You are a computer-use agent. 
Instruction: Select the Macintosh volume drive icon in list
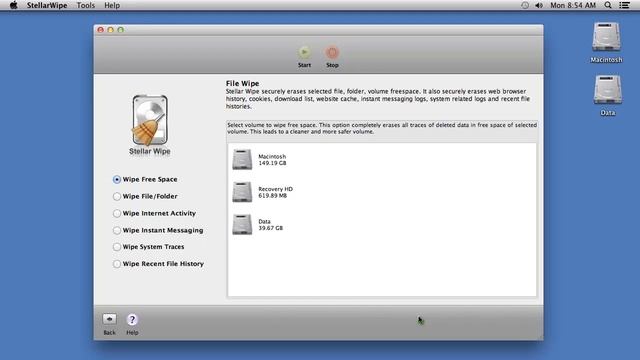coord(242,159)
